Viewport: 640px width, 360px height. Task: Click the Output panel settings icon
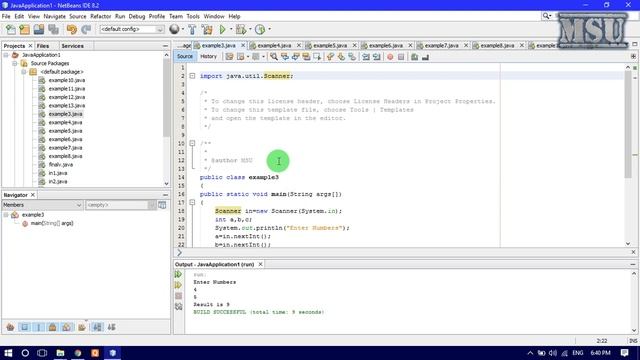coord(178,307)
